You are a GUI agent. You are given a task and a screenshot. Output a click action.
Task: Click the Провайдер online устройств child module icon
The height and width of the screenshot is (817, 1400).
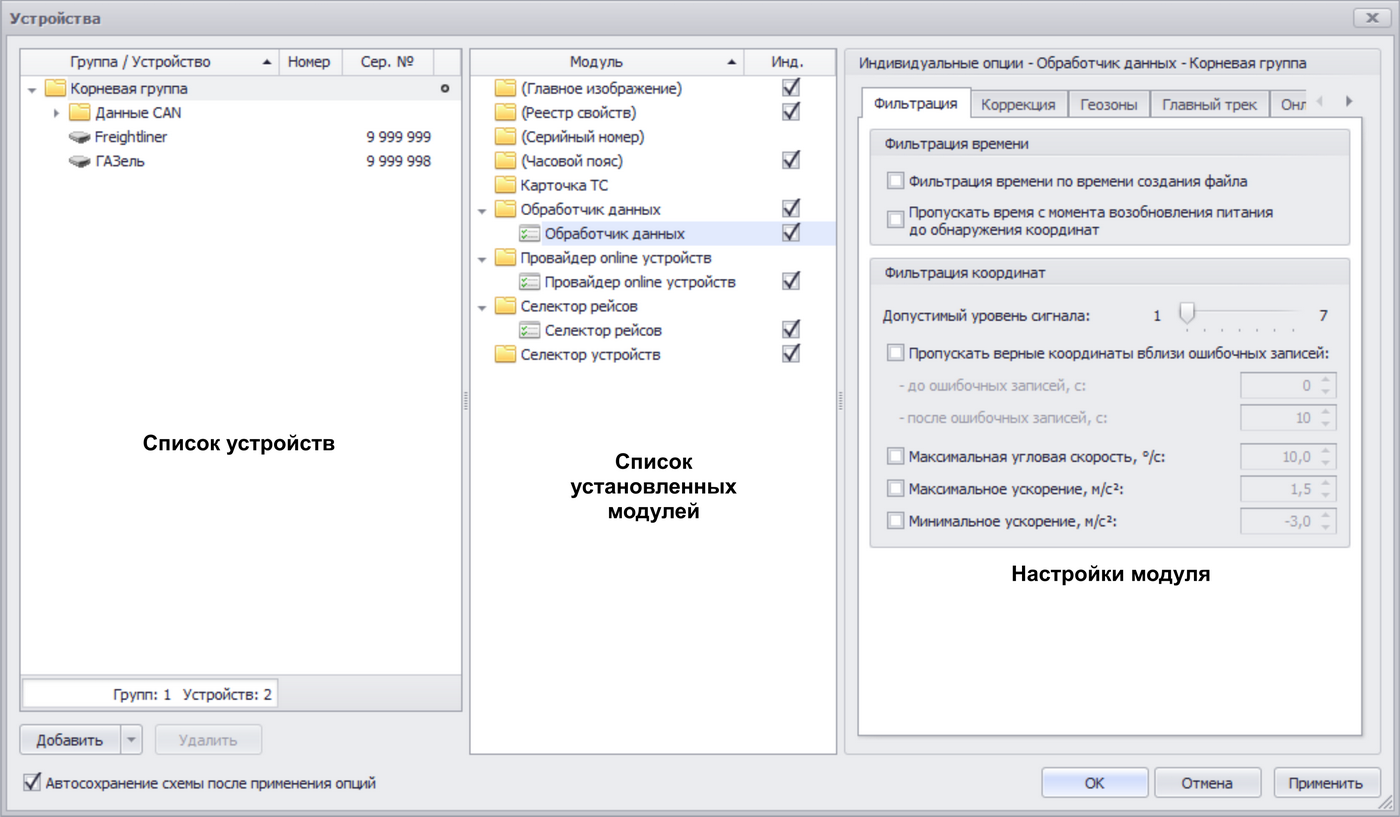(x=529, y=282)
